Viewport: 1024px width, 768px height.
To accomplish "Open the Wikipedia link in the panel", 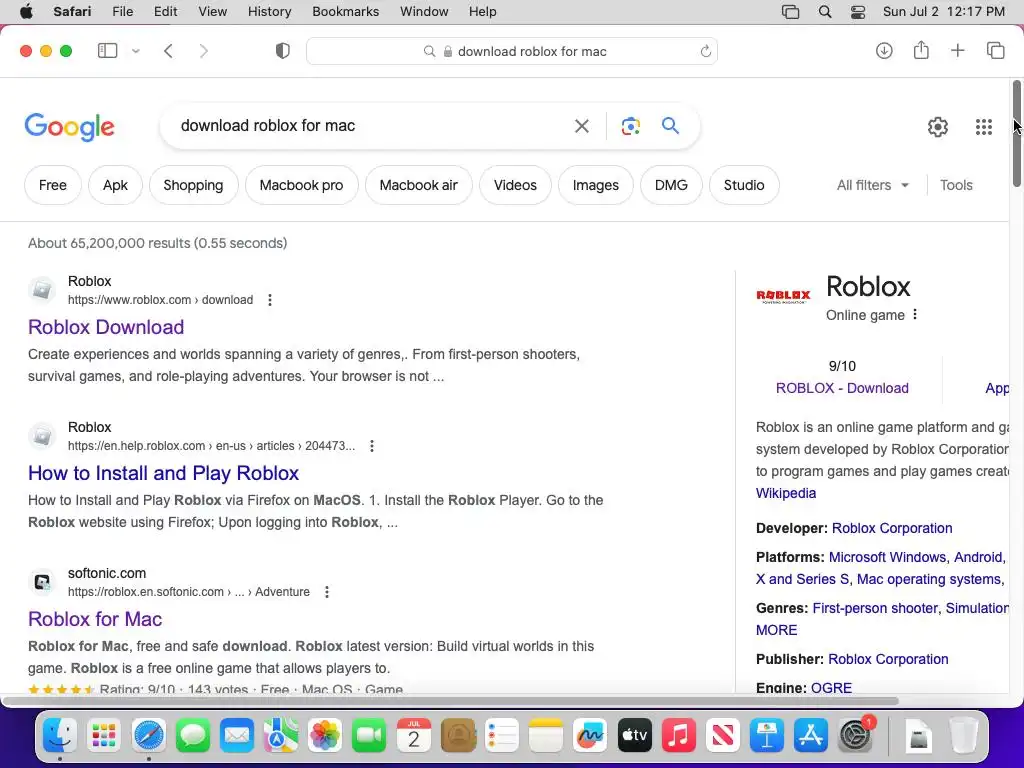I will [x=786, y=493].
